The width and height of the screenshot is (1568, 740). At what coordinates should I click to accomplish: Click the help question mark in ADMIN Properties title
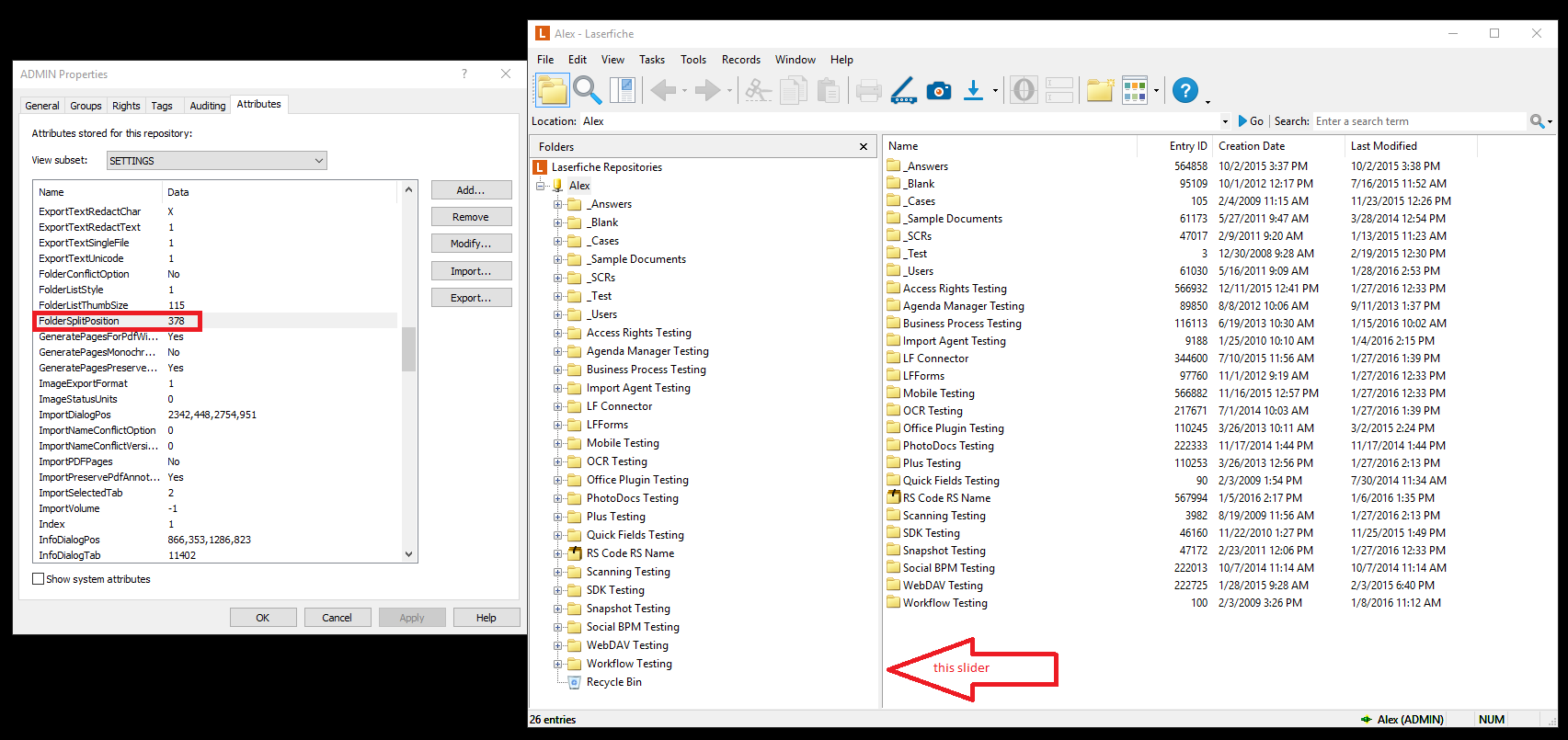(x=464, y=74)
